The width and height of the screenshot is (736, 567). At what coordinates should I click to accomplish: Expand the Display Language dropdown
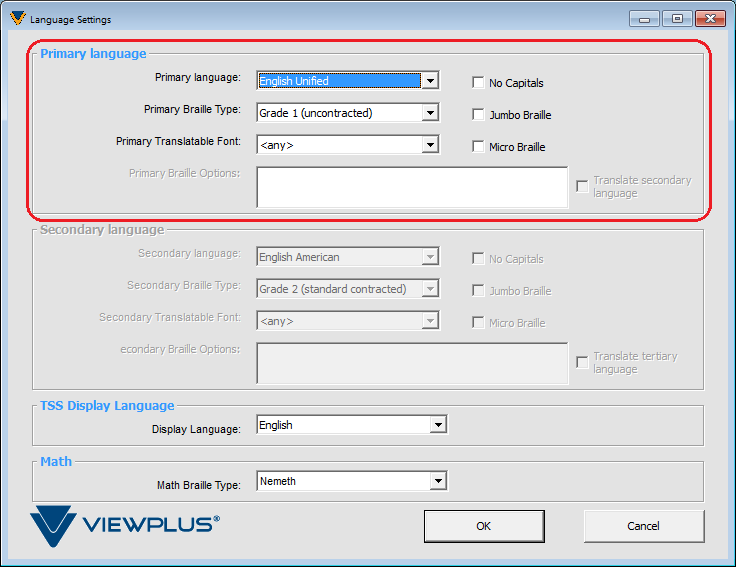click(437, 425)
